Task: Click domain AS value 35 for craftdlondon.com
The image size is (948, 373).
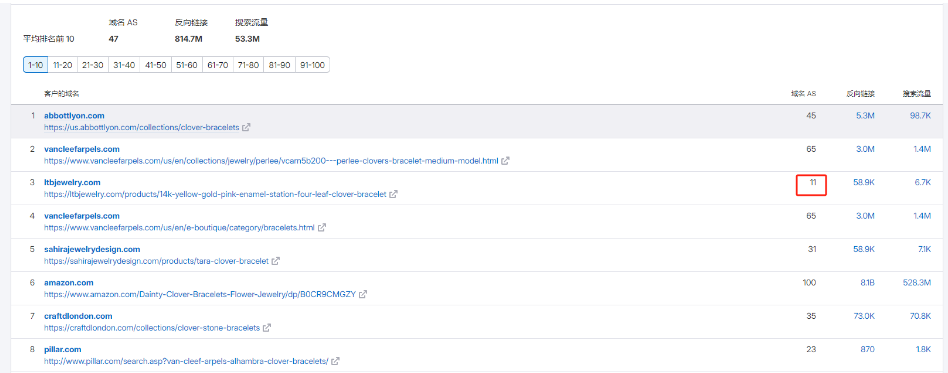Action: coord(811,316)
